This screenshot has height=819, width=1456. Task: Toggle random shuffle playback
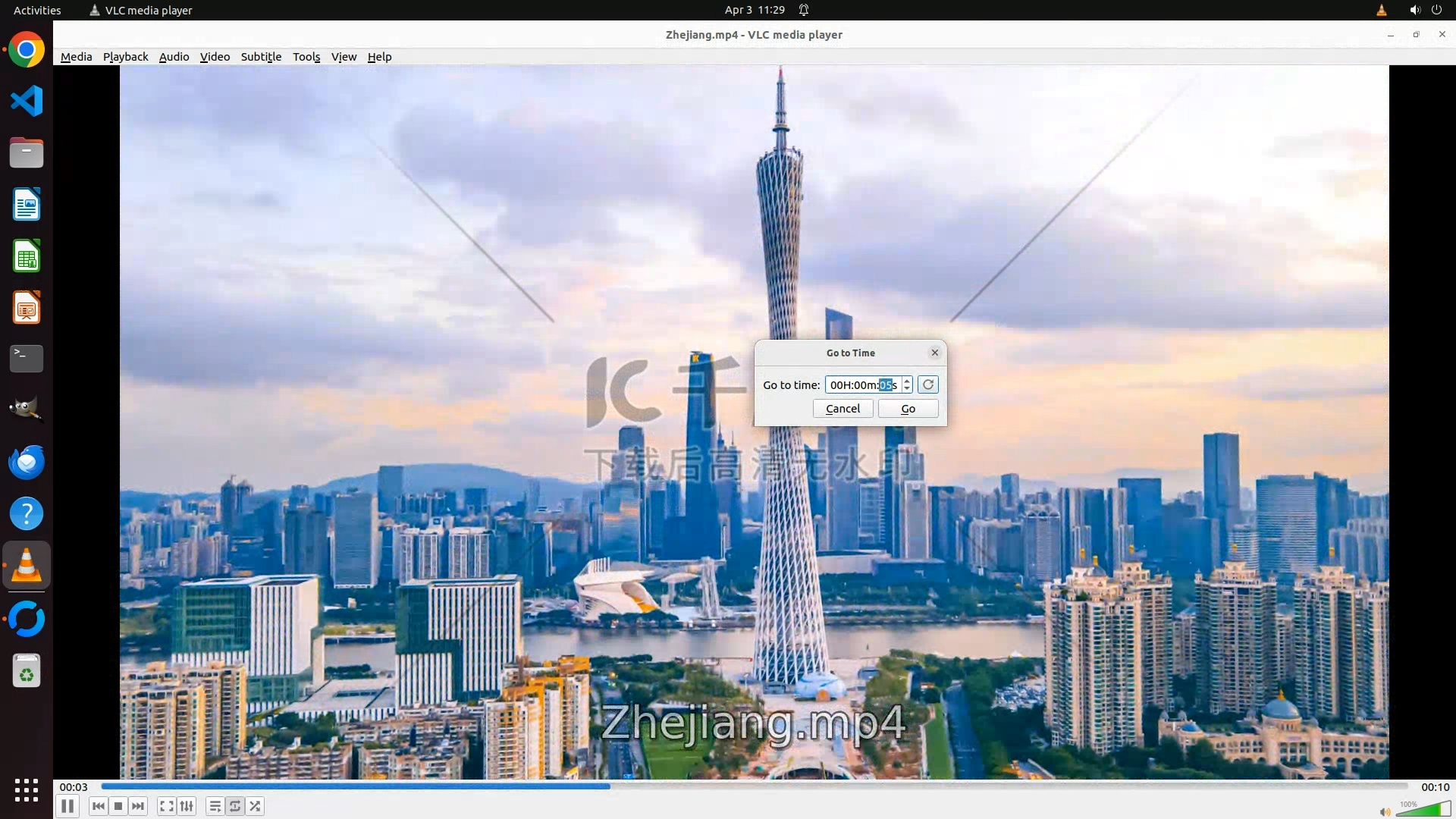(x=256, y=806)
